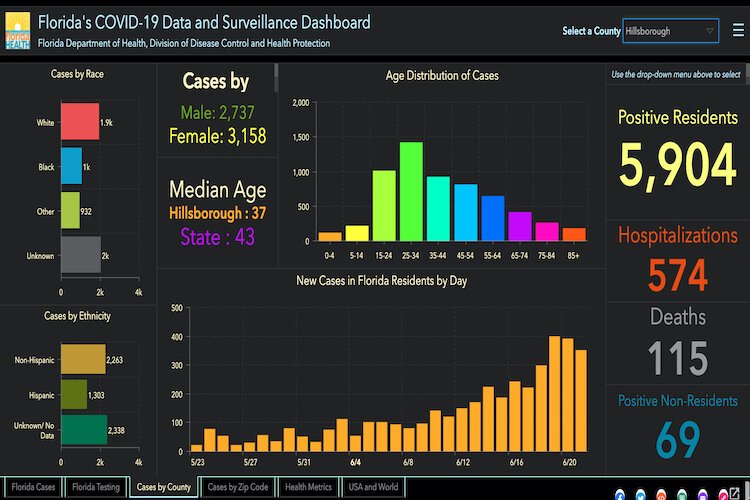This screenshot has height=500, width=750.
Task: Click the Positive Non-Residents 69 value
Action: (678, 439)
